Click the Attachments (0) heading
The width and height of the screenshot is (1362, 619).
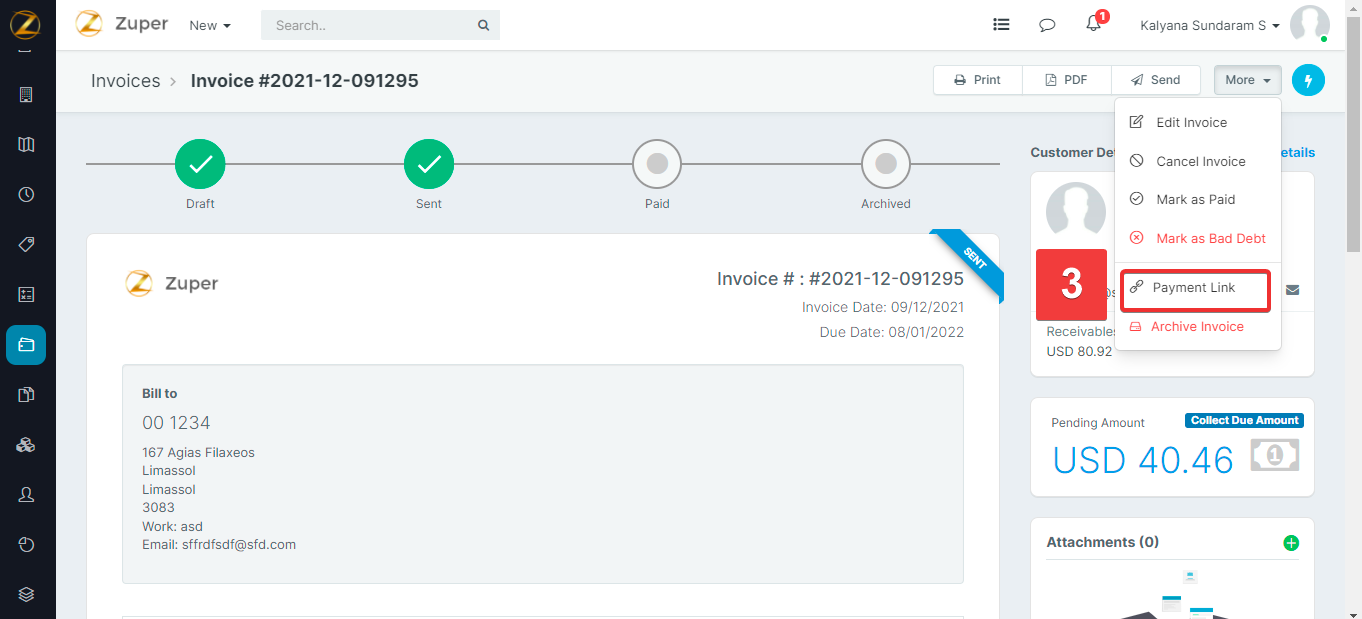coord(1103,542)
